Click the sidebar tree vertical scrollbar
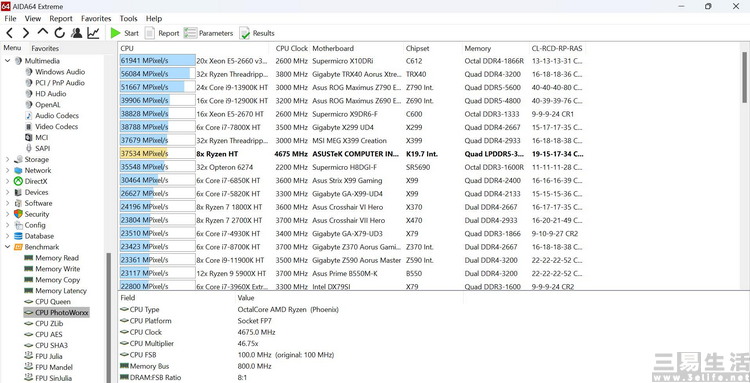750x383 pixels. coord(108,318)
